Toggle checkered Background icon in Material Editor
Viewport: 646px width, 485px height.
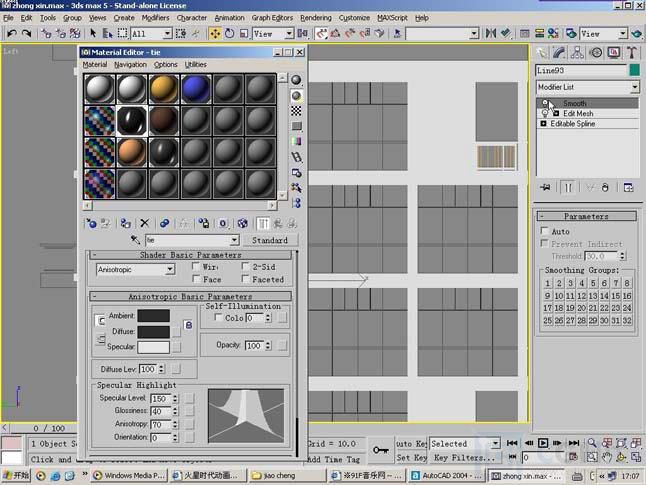[296, 111]
